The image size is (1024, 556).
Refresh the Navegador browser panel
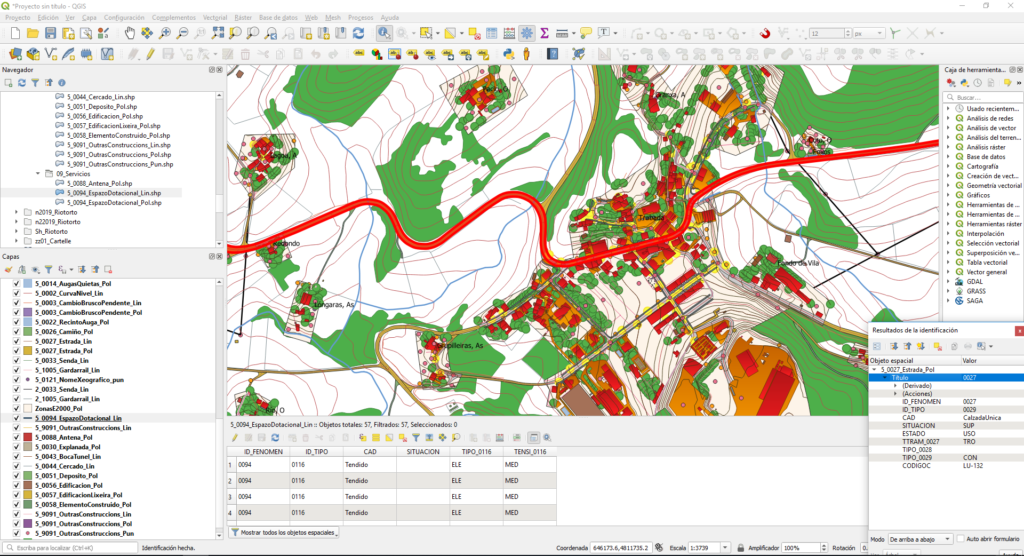pos(22,83)
